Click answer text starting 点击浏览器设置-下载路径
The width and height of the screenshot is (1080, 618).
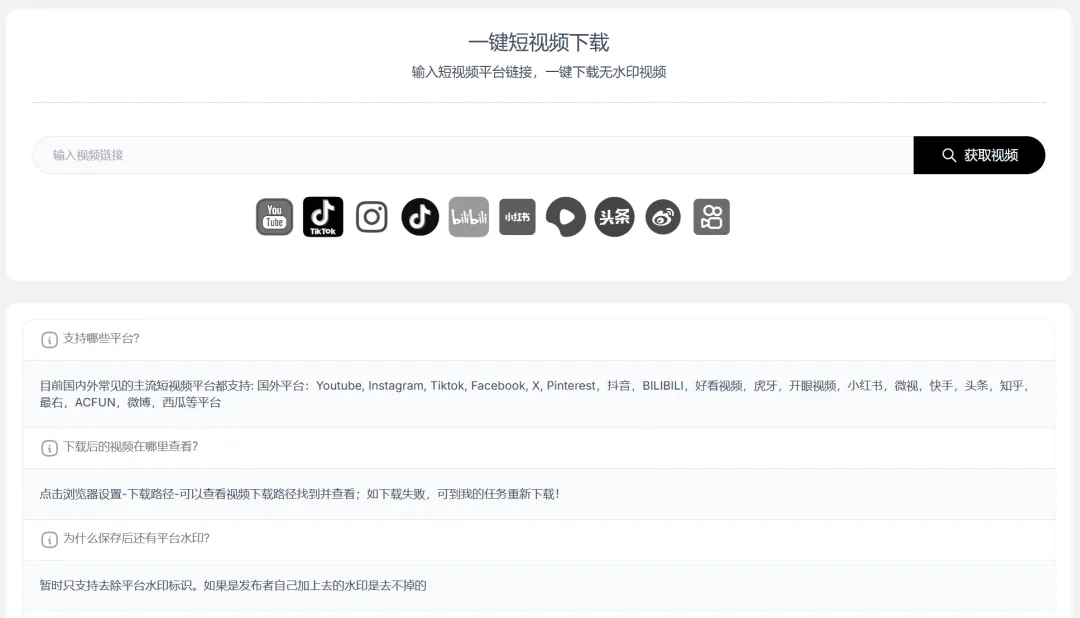[300, 494]
